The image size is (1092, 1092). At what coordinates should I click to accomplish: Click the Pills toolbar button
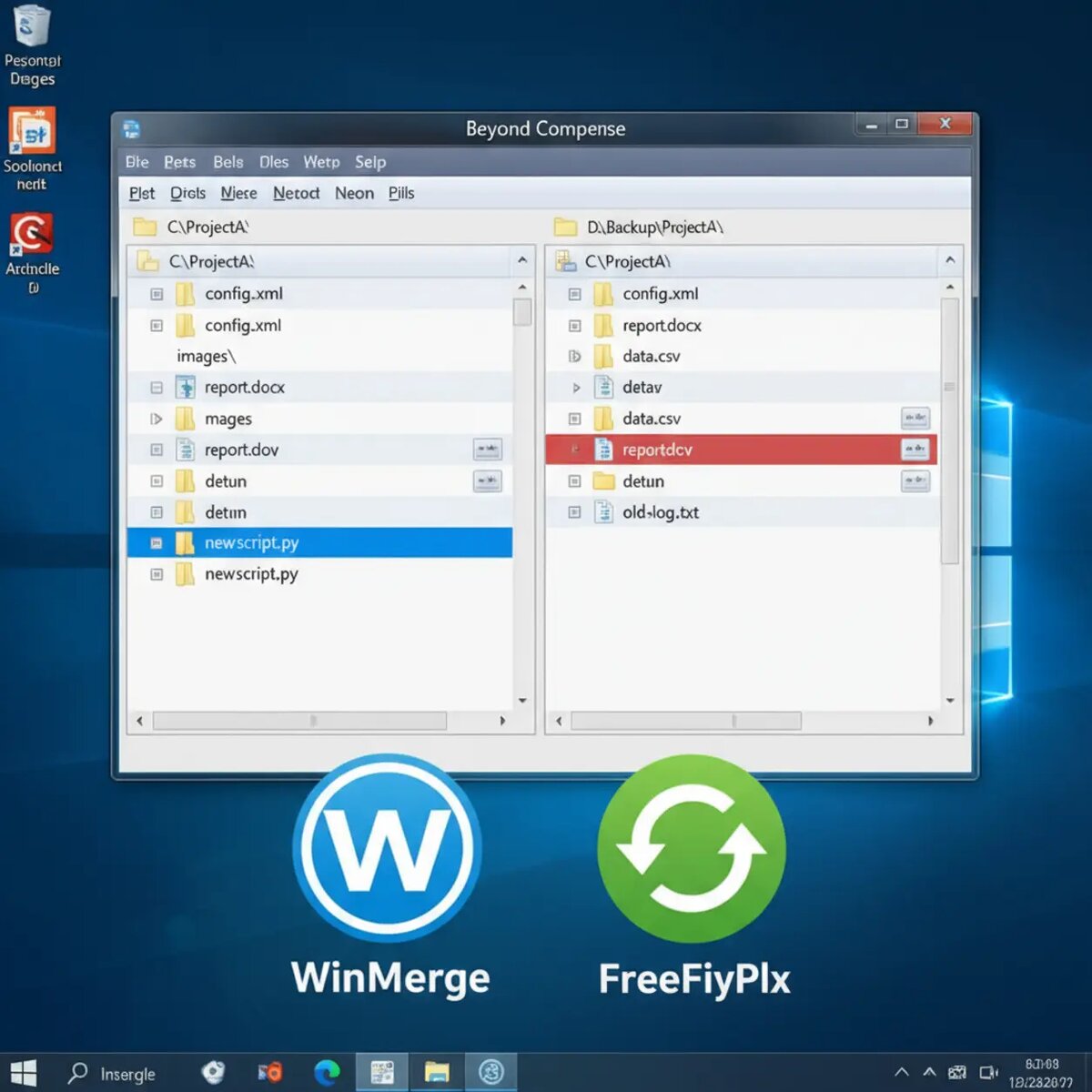tap(401, 193)
